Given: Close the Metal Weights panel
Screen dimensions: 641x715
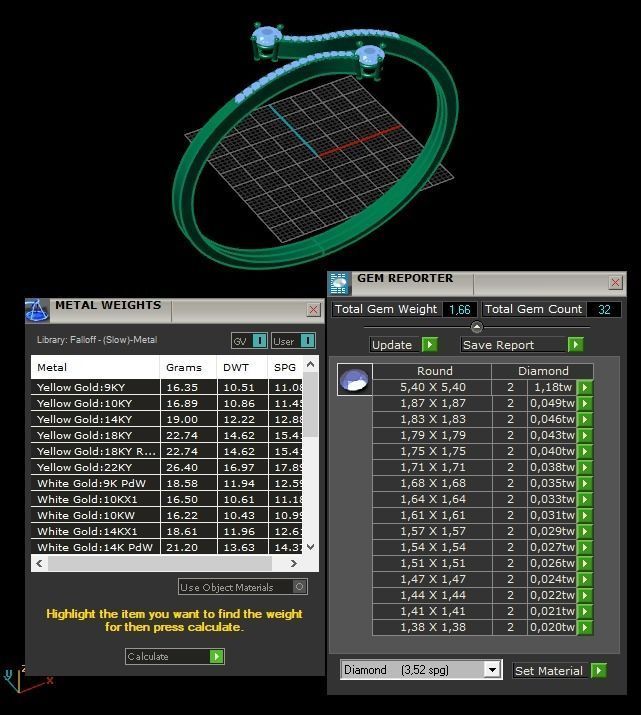Looking at the screenshot, I should tap(313, 310).
